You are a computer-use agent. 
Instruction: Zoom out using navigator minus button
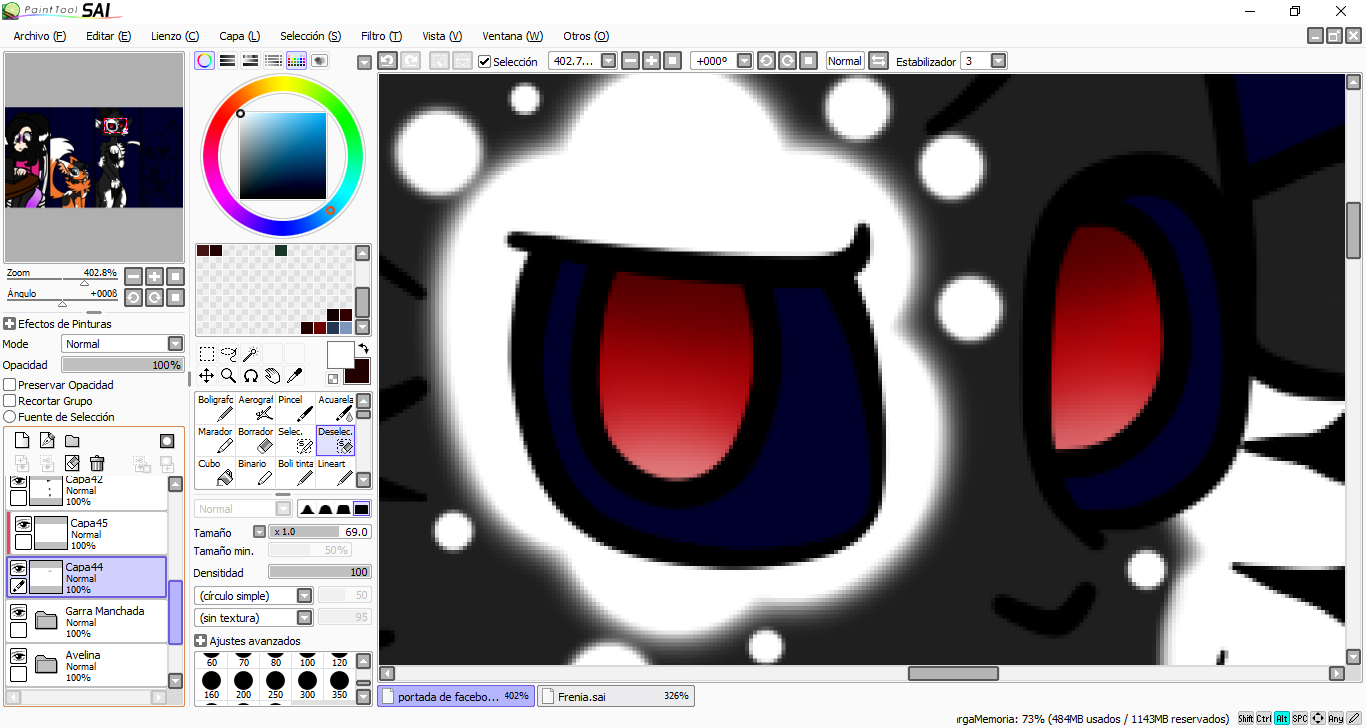pyautogui.click(x=133, y=276)
